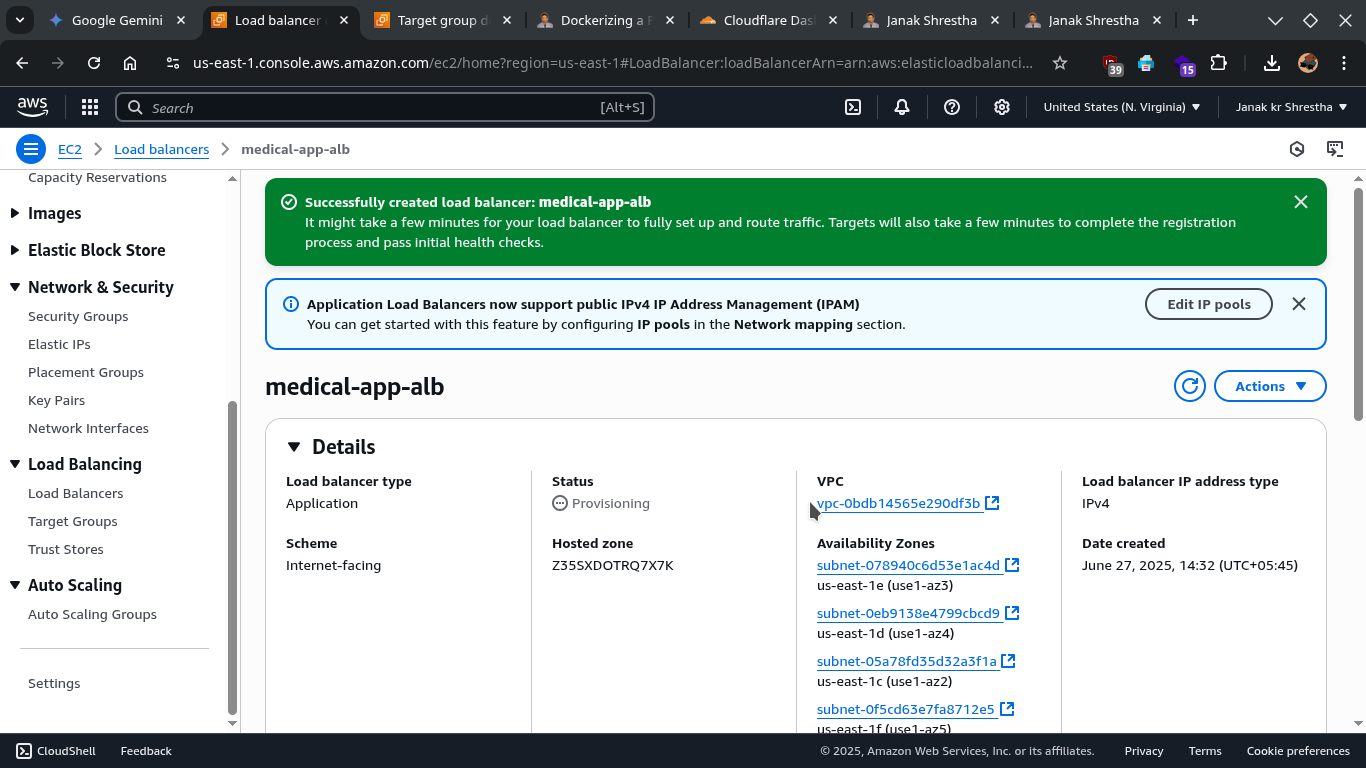
Task: Click the Edit IP pools button
Action: click(x=1208, y=304)
